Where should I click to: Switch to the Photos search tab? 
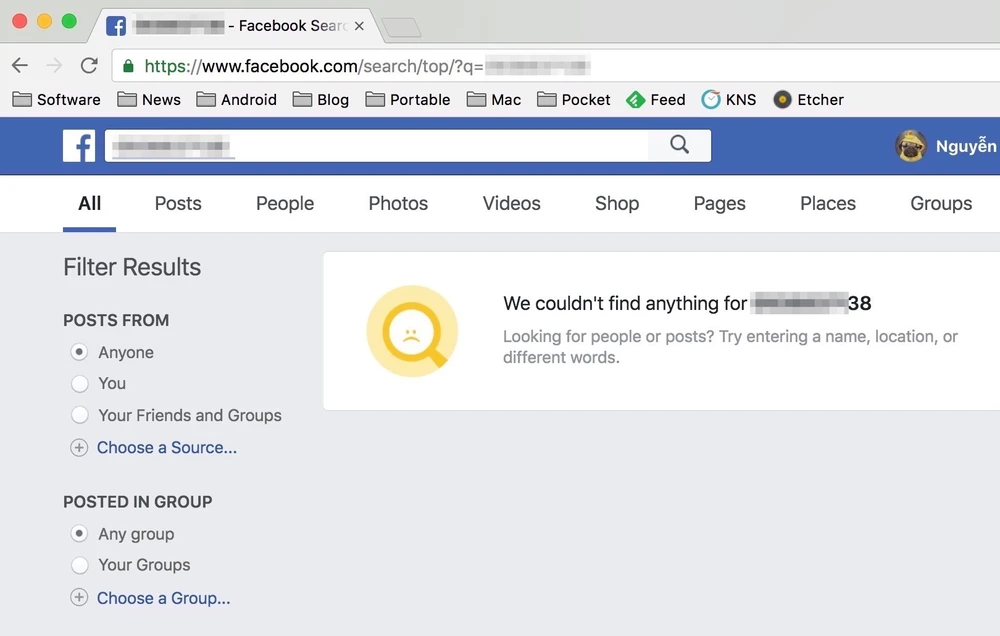click(x=398, y=204)
